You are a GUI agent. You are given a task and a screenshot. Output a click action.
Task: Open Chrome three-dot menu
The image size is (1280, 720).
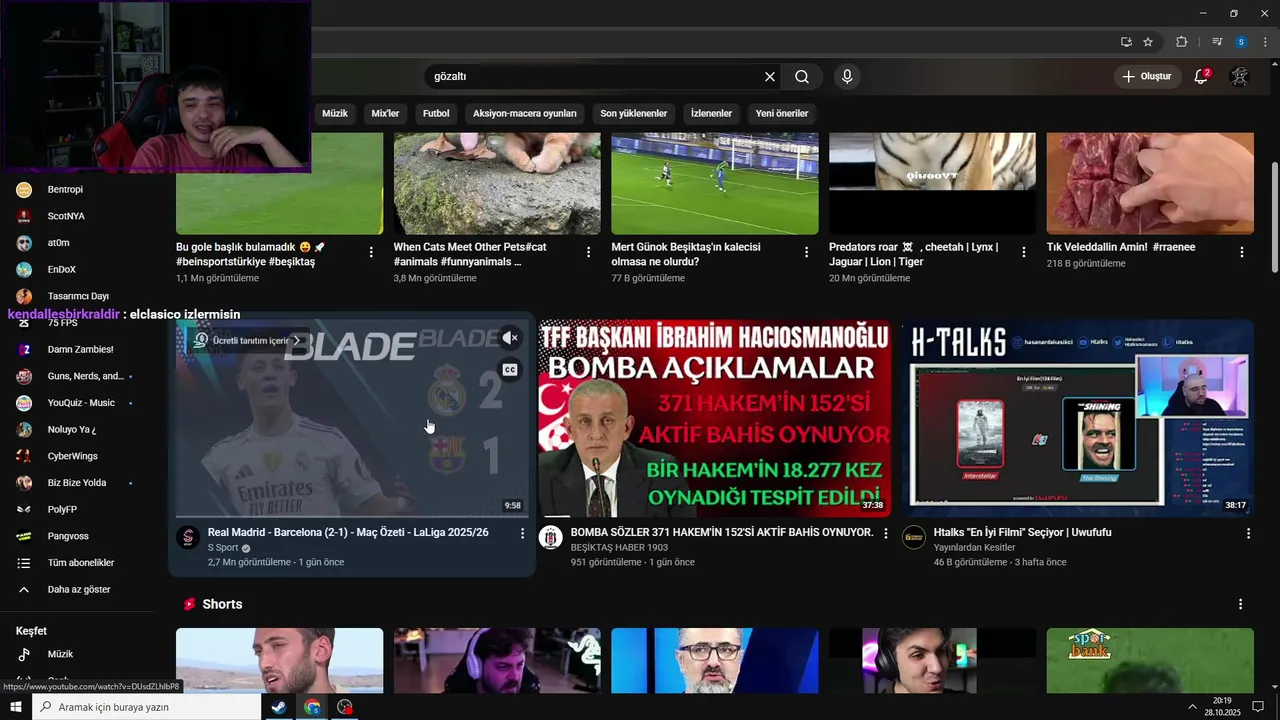pyautogui.click(x=1265, y=42)
